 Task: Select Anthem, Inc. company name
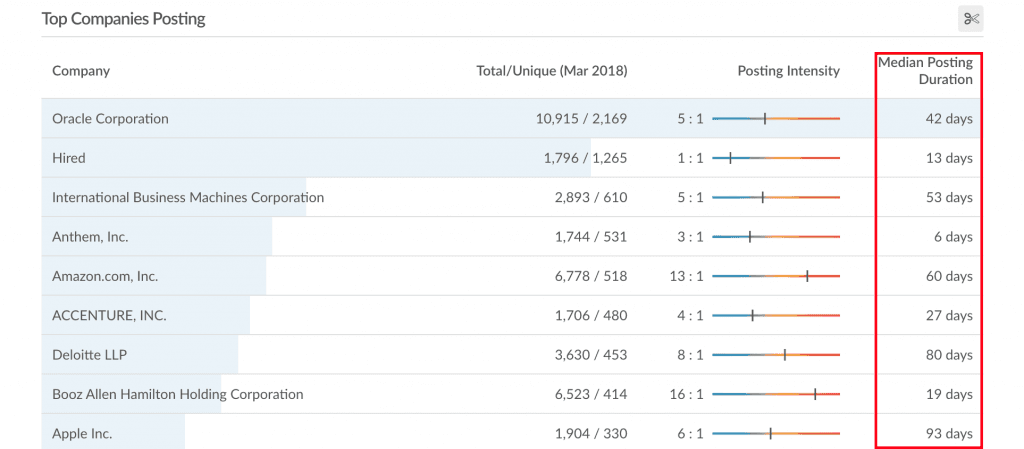90,237
